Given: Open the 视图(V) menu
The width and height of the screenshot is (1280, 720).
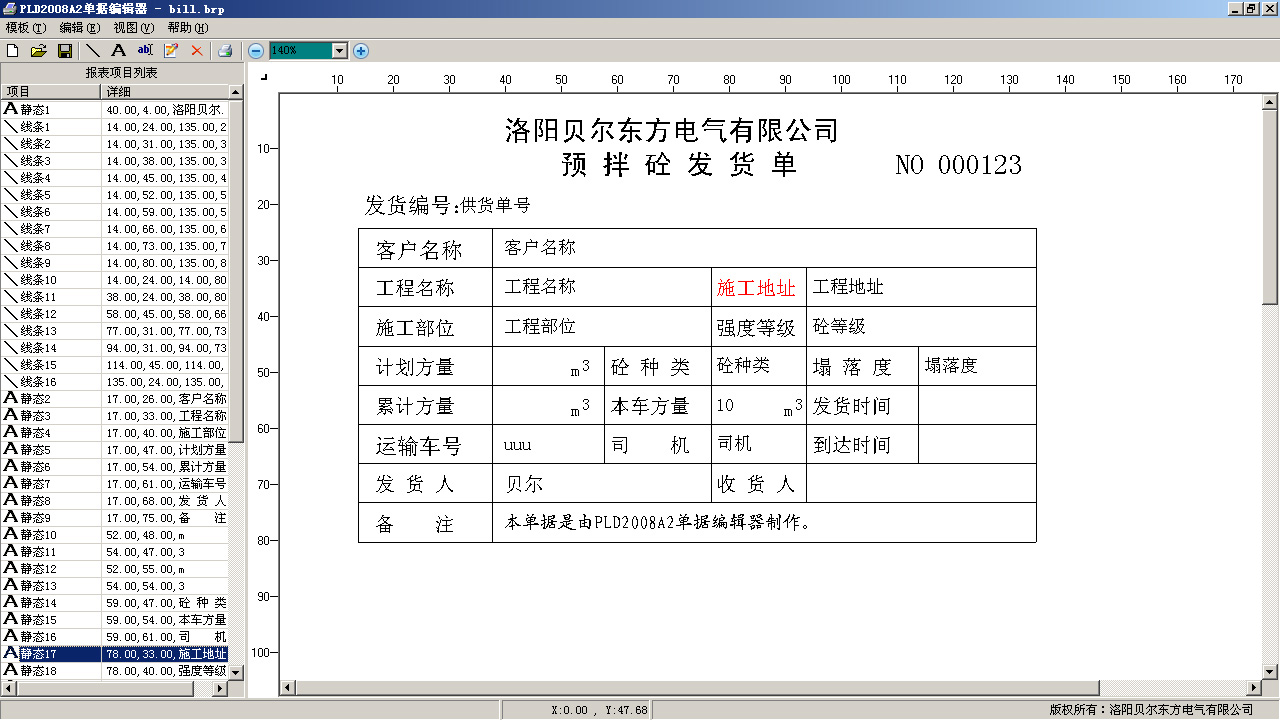Looking at the screenshot, I should 133,28.
